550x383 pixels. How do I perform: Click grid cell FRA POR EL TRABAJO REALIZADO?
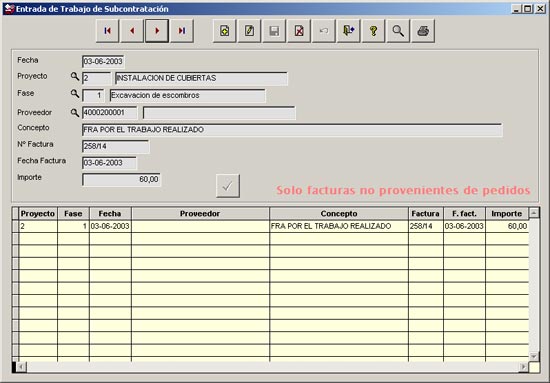(x=339, y=226)
